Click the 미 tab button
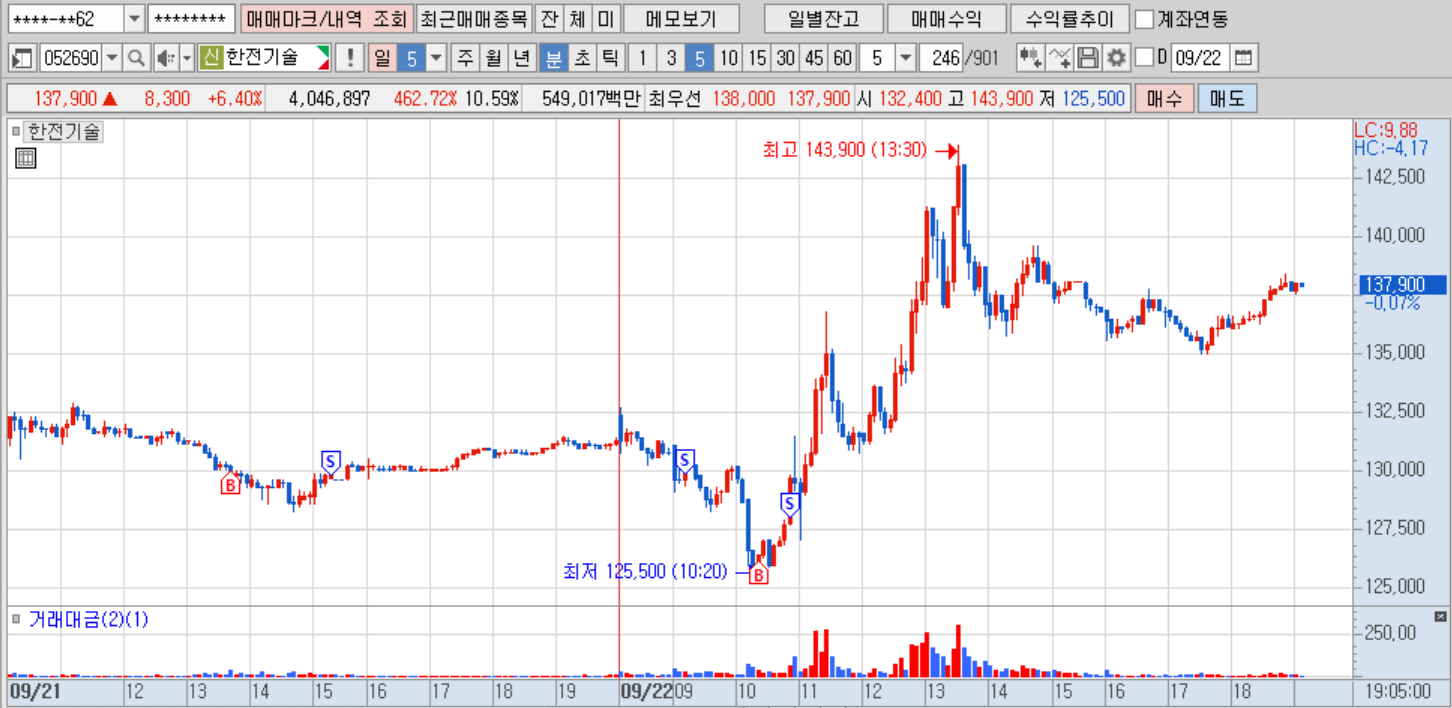The width and height of the screenshot is (1452, 708). tap(606, 19)
